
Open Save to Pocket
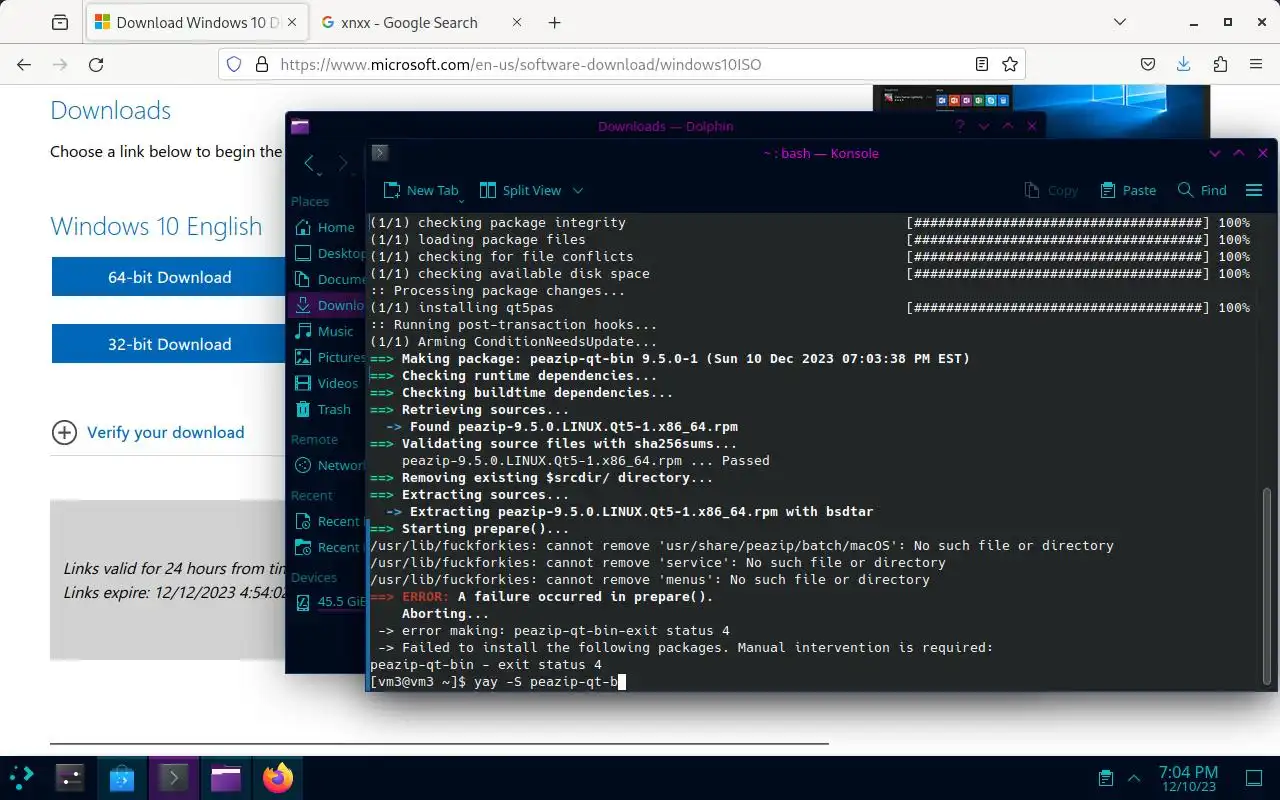[1148, 64]
